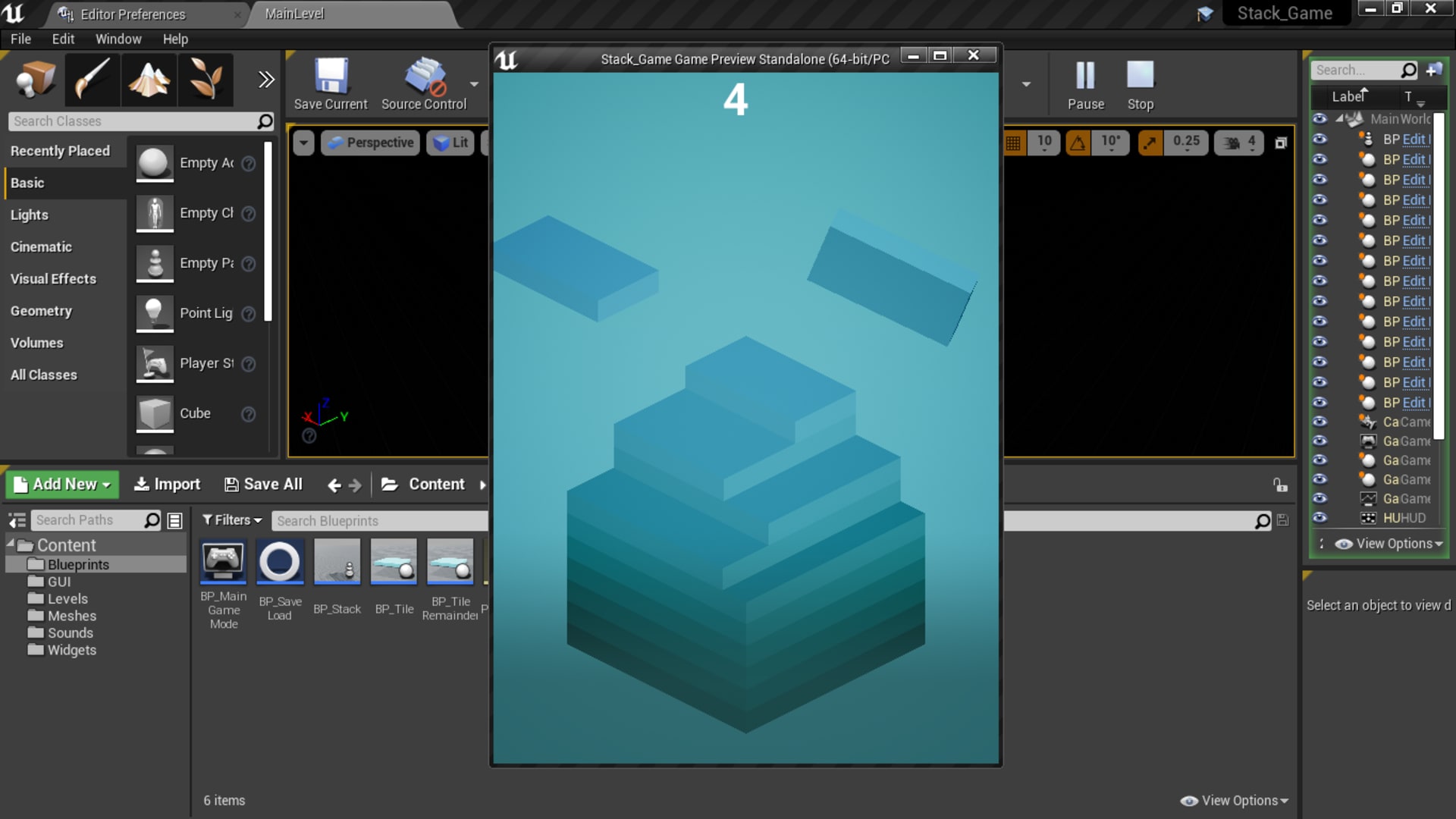1456x819 pixels.
Task: Open the Perspective view dropdown
Action: pyautogui.click(x=369, y=142)
